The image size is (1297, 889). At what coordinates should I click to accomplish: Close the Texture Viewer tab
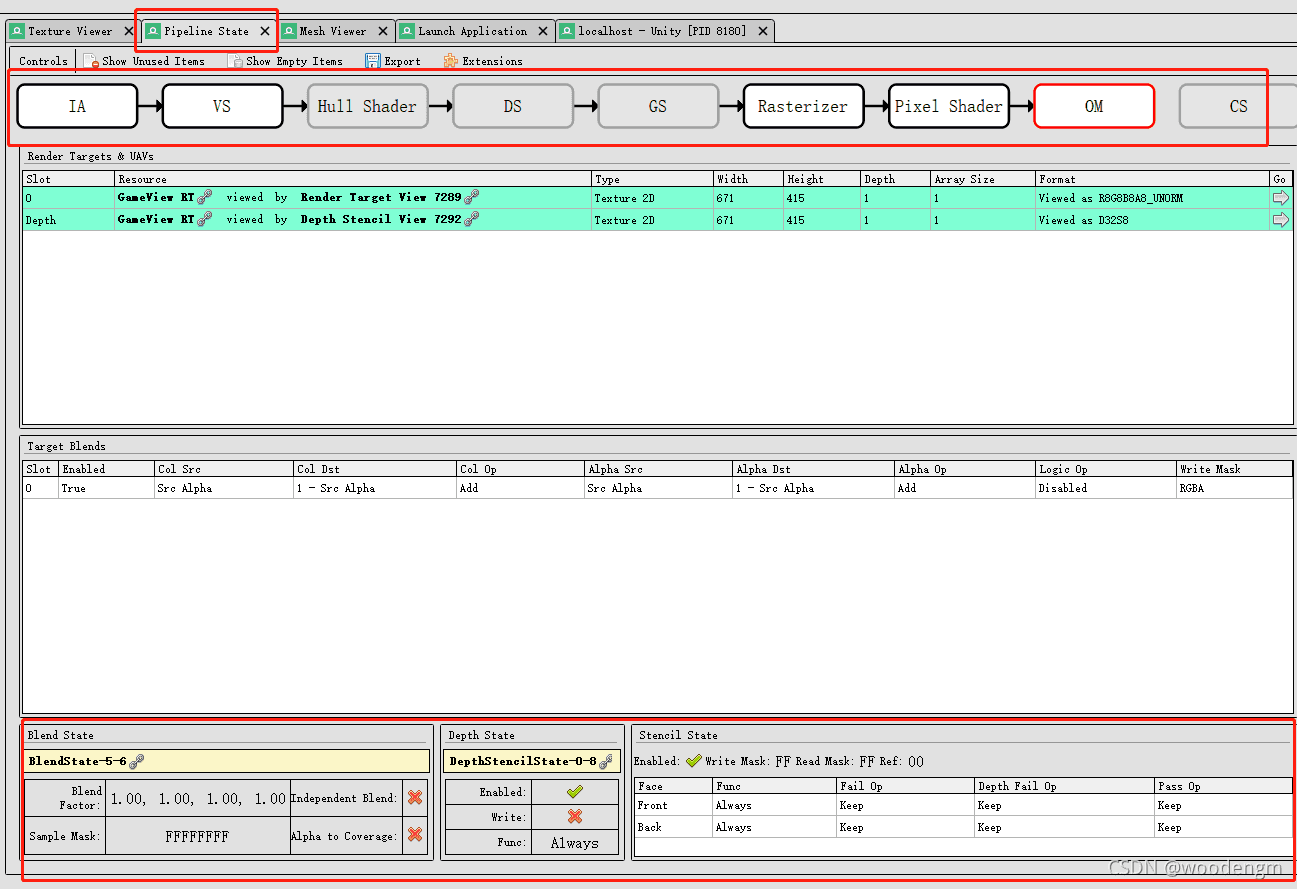[128, 31]
